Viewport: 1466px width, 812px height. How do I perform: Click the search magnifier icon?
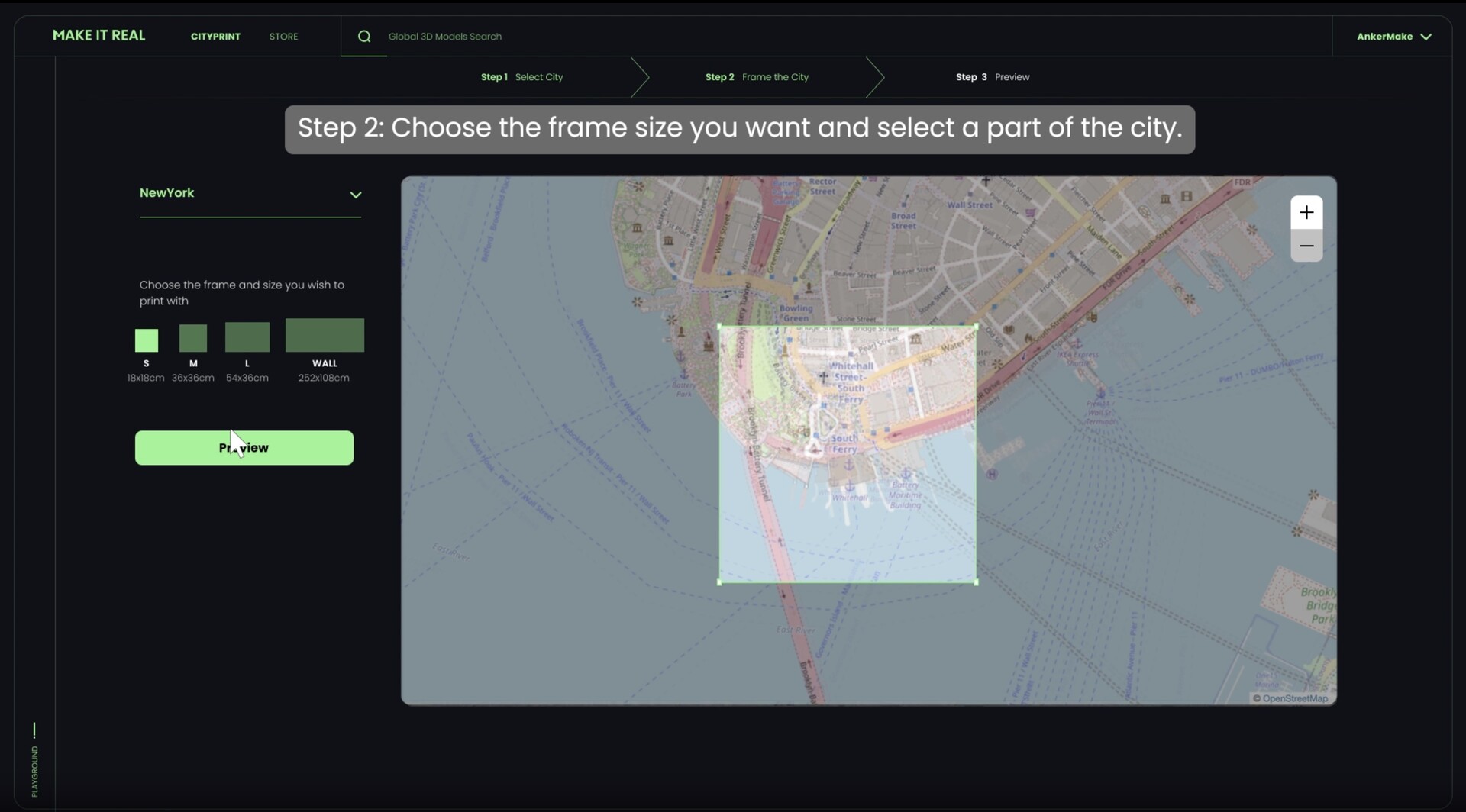pos(364,37)
